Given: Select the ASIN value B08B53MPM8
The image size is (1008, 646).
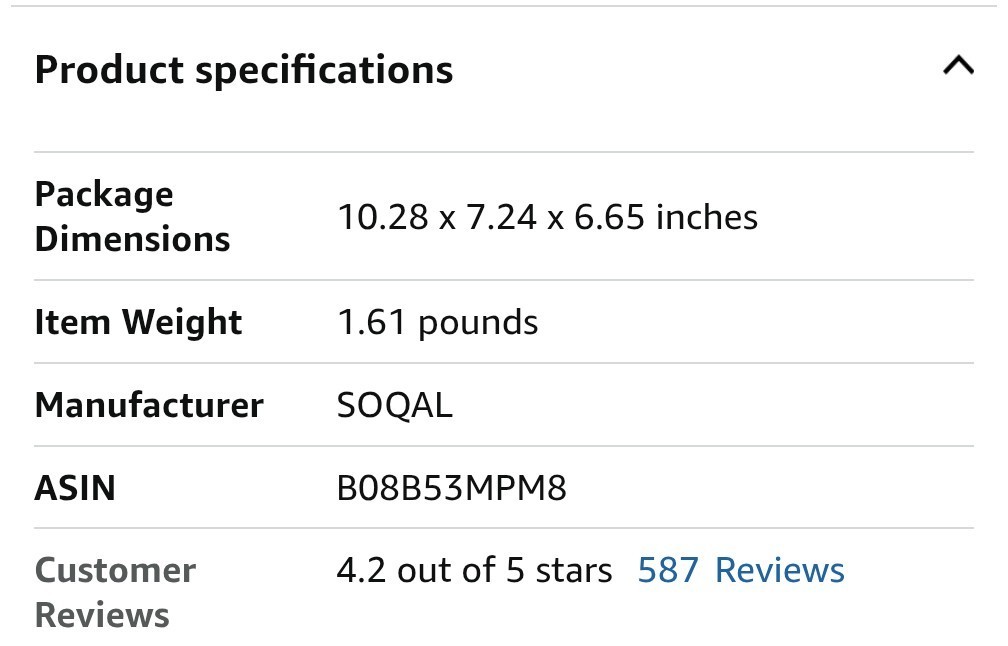Looking at the screenshot, I should [x=451, y=487].
